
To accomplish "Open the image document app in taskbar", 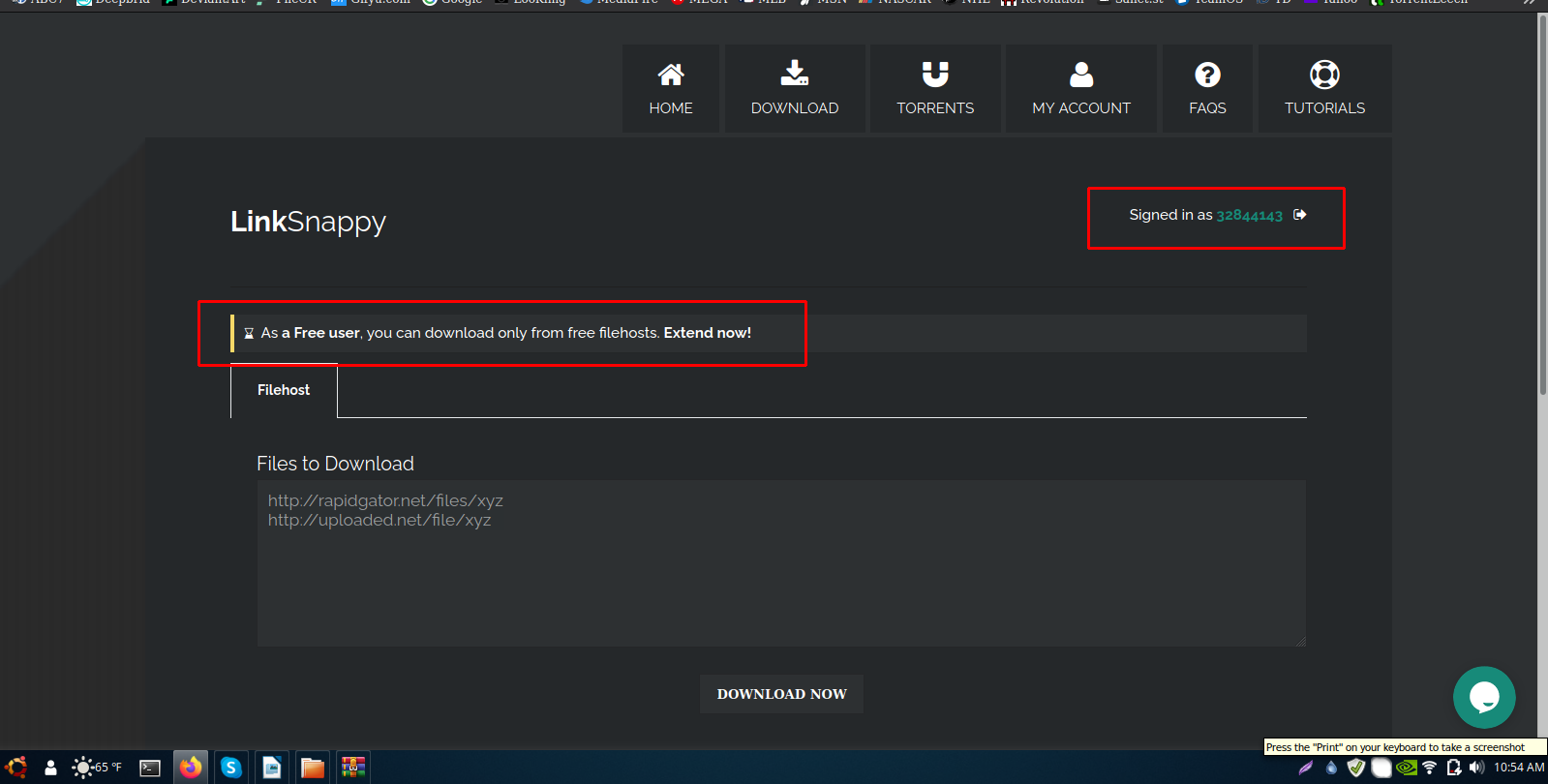I will (272, 768).
